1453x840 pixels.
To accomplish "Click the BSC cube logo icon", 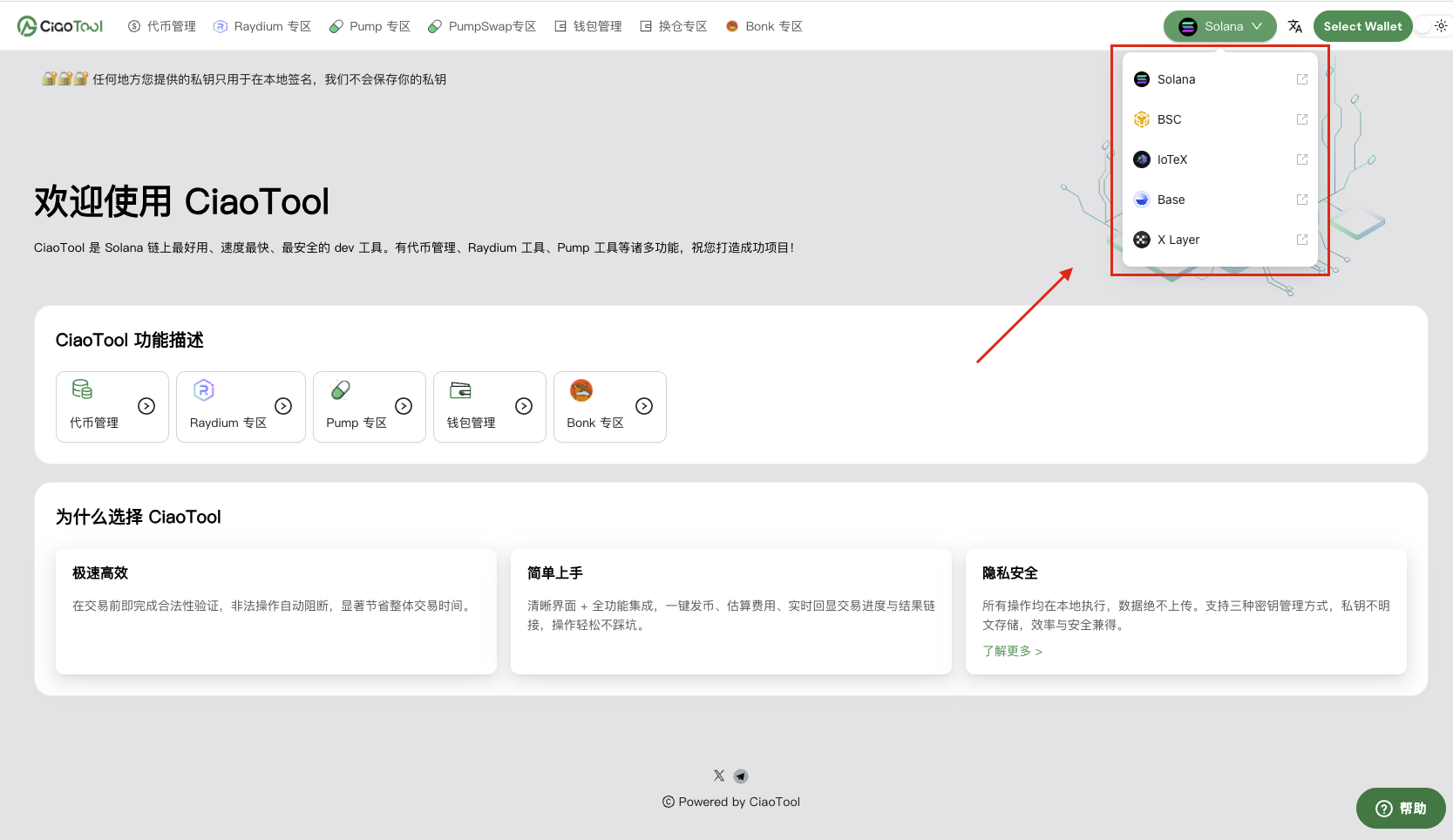I will (x=1142, y=119).
